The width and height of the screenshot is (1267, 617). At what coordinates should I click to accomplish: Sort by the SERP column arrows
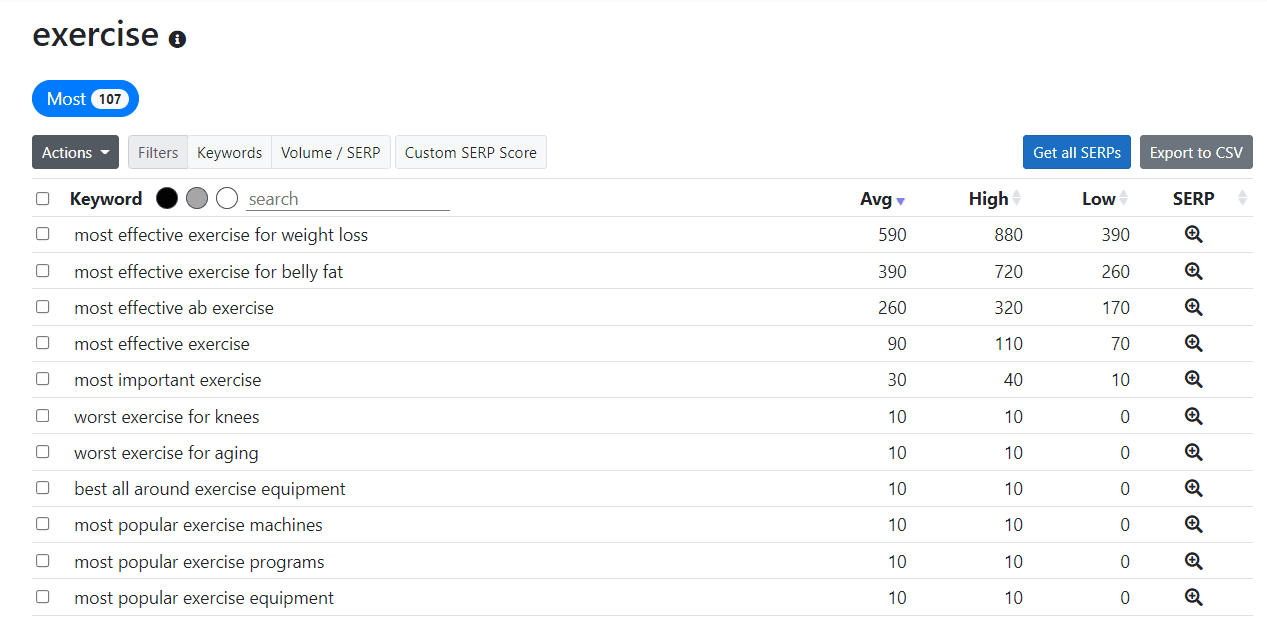1242,198
